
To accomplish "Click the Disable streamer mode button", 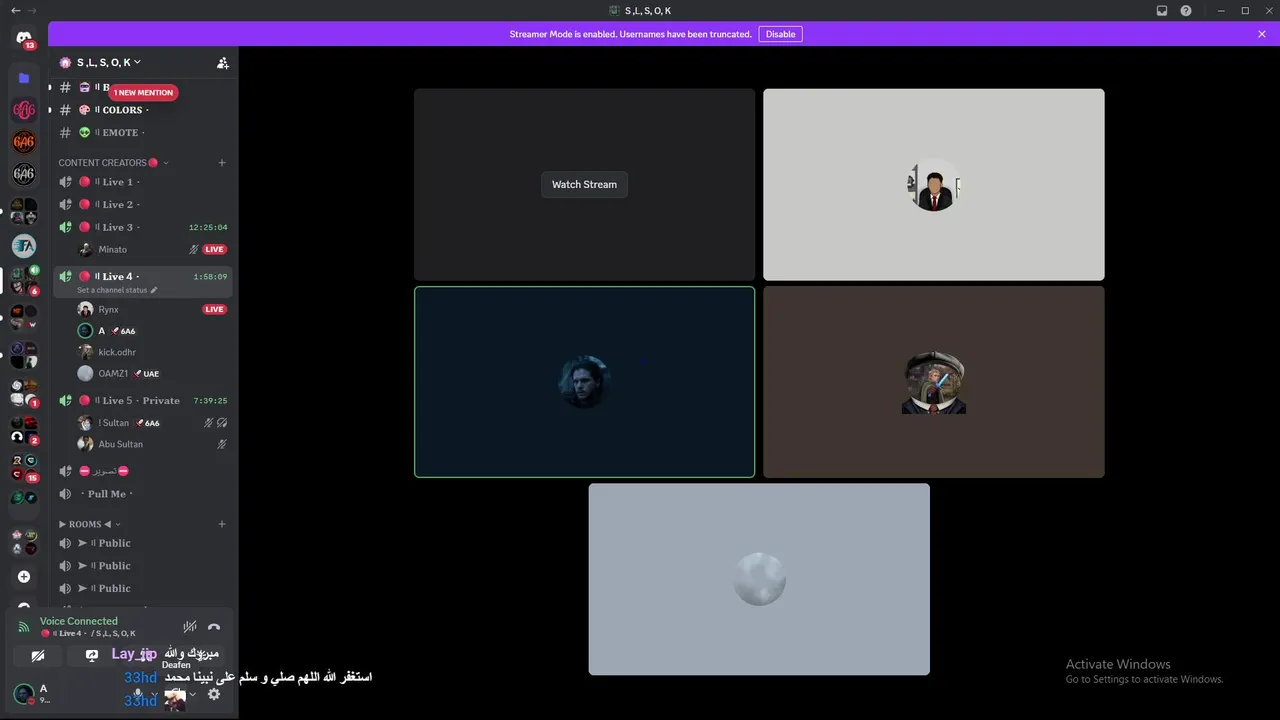I will pos(780,34).
